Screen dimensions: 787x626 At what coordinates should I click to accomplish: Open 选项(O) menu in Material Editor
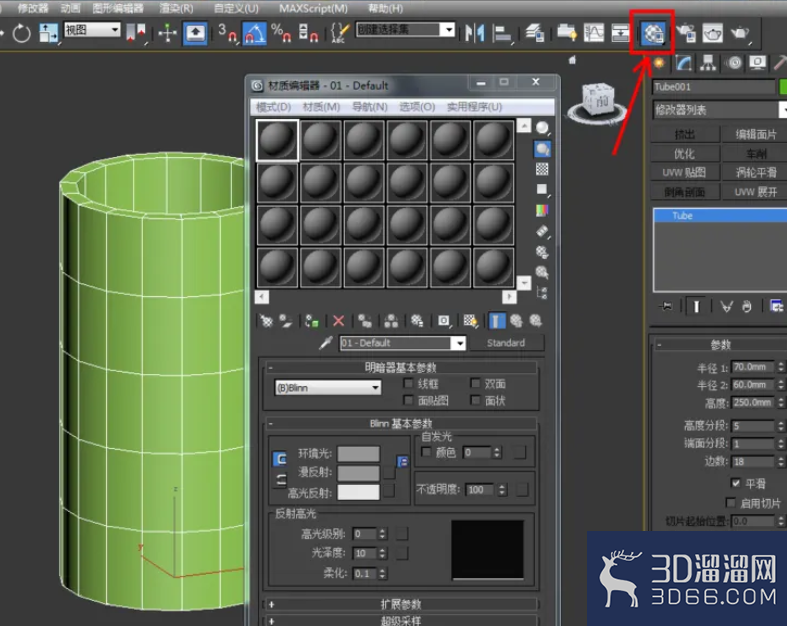(417, 107)
